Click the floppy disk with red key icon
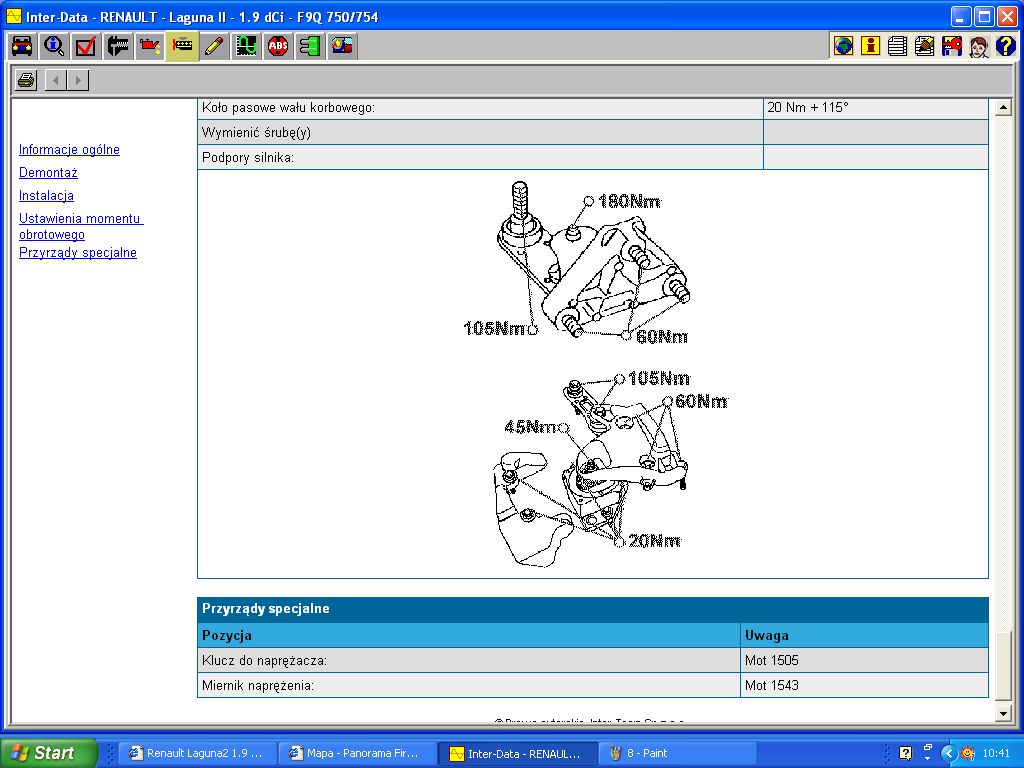Image resolution: width=1024 pixels, height=768 pixels. point(952,46)
